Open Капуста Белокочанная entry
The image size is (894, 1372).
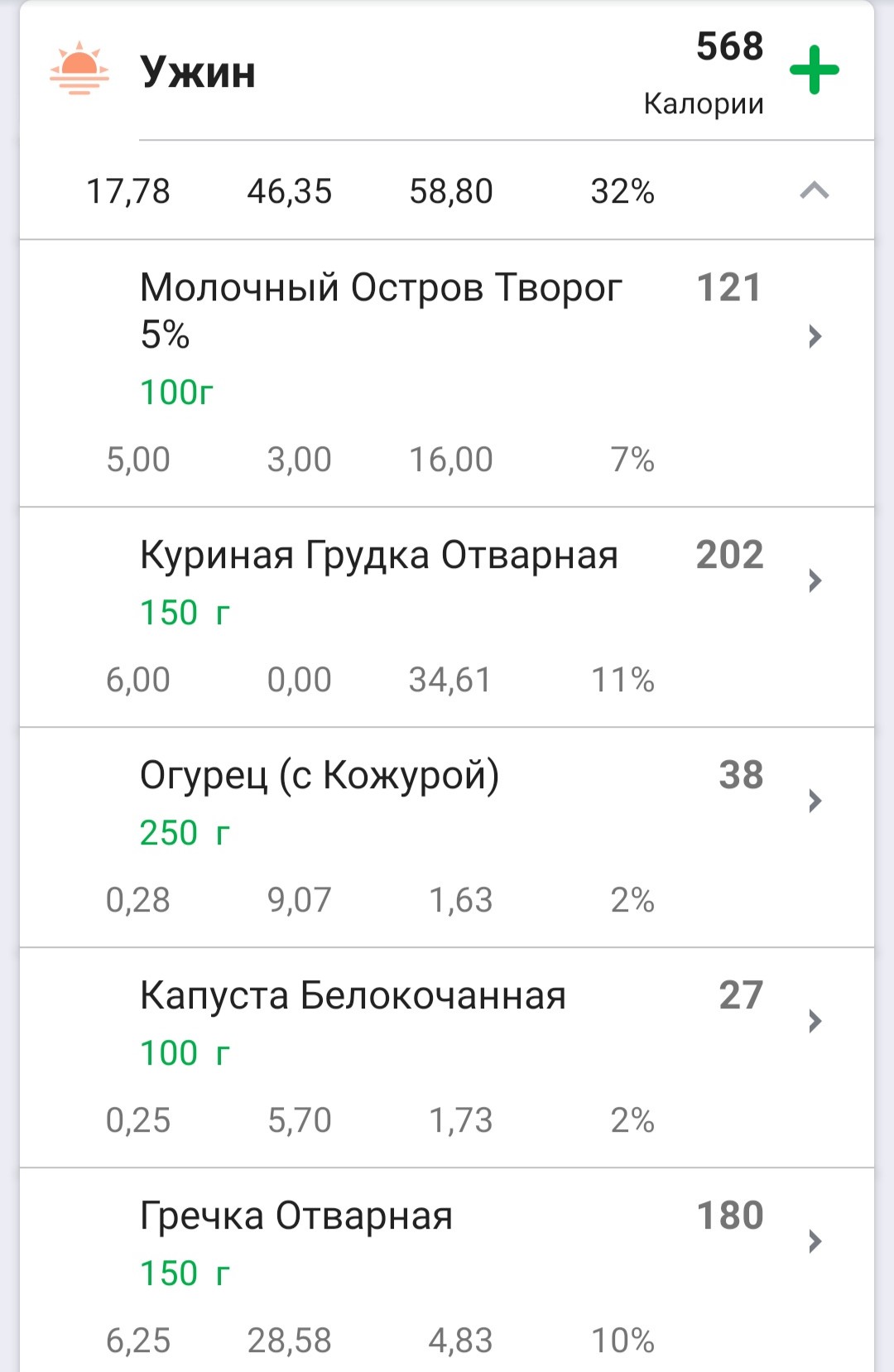pyautogui.click(x=353, y=995)
